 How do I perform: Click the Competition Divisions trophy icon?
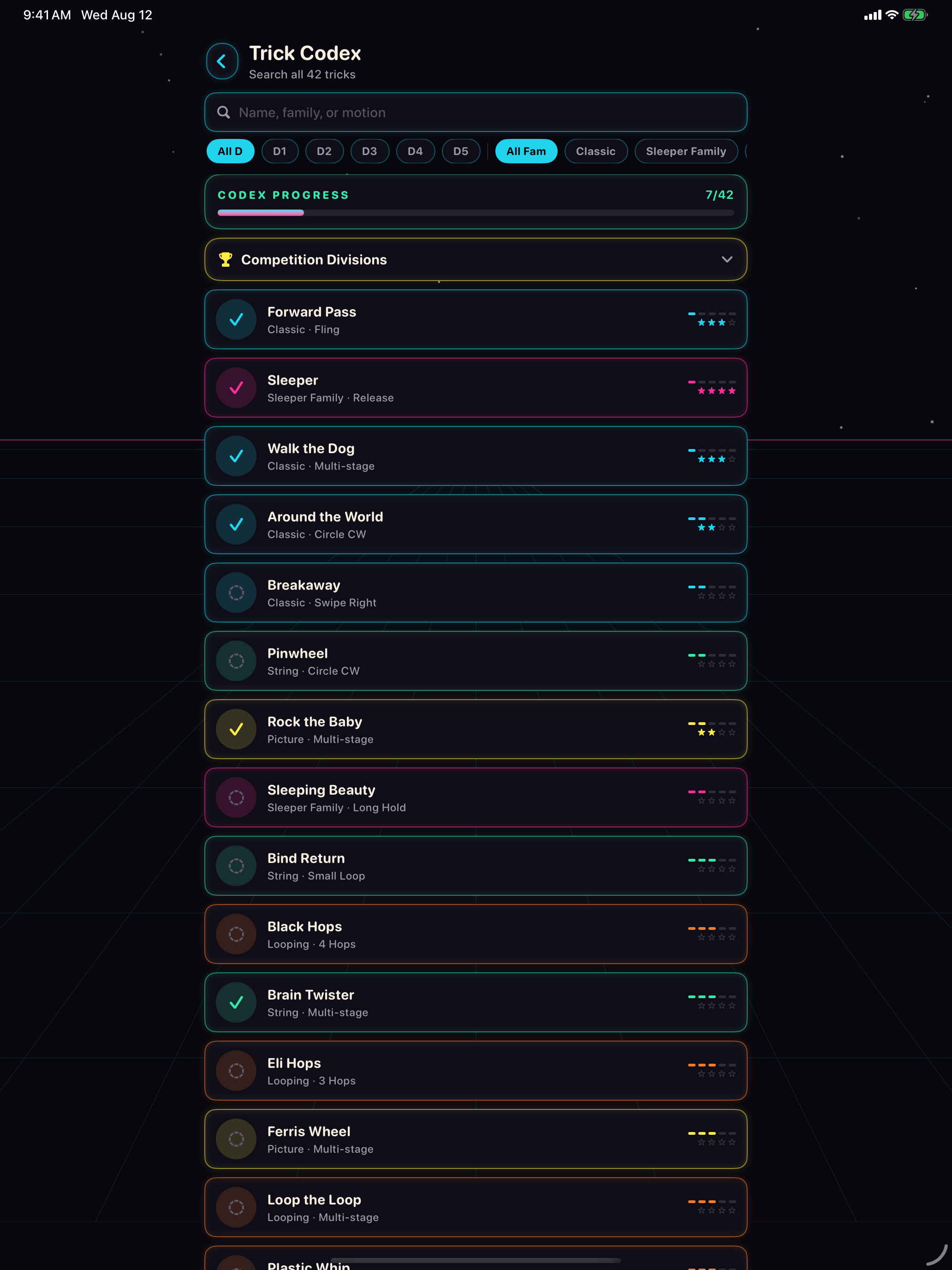tap(226, 259)
